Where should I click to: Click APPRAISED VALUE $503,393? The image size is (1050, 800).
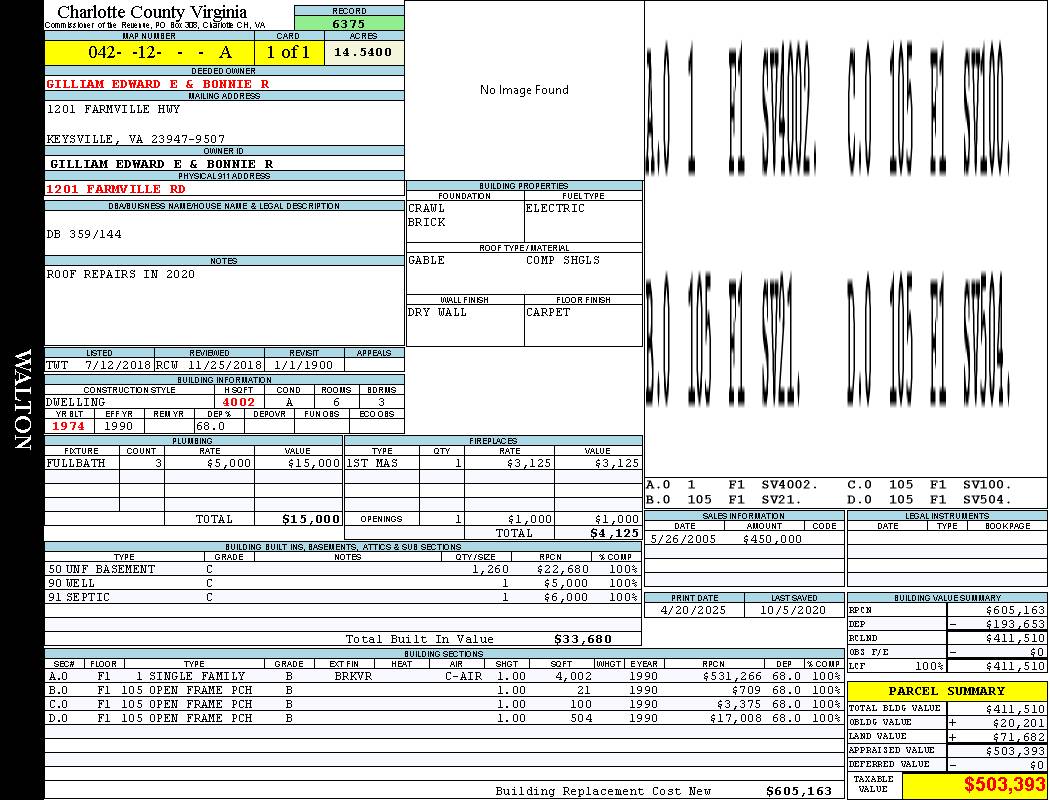(1015, 751)
